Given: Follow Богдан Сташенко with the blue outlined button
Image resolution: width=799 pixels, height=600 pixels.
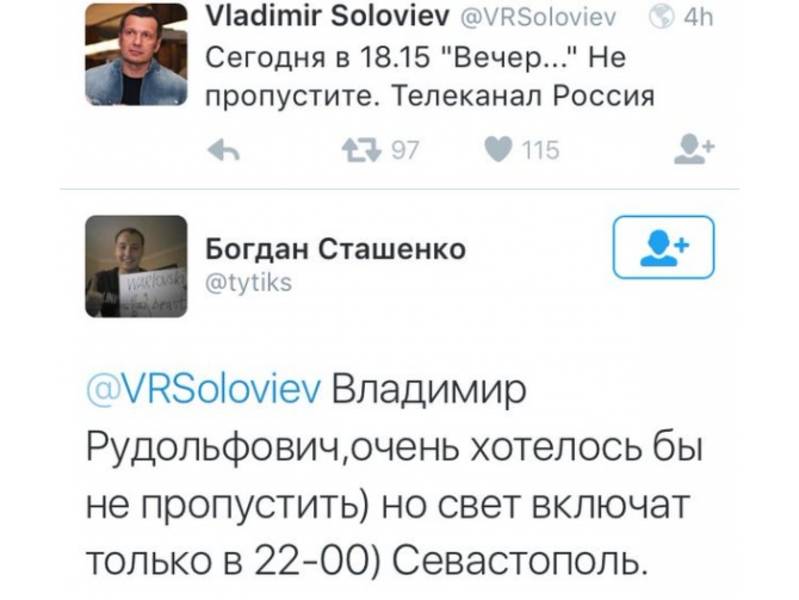Looking at the screenshot, I should point(663,246).
